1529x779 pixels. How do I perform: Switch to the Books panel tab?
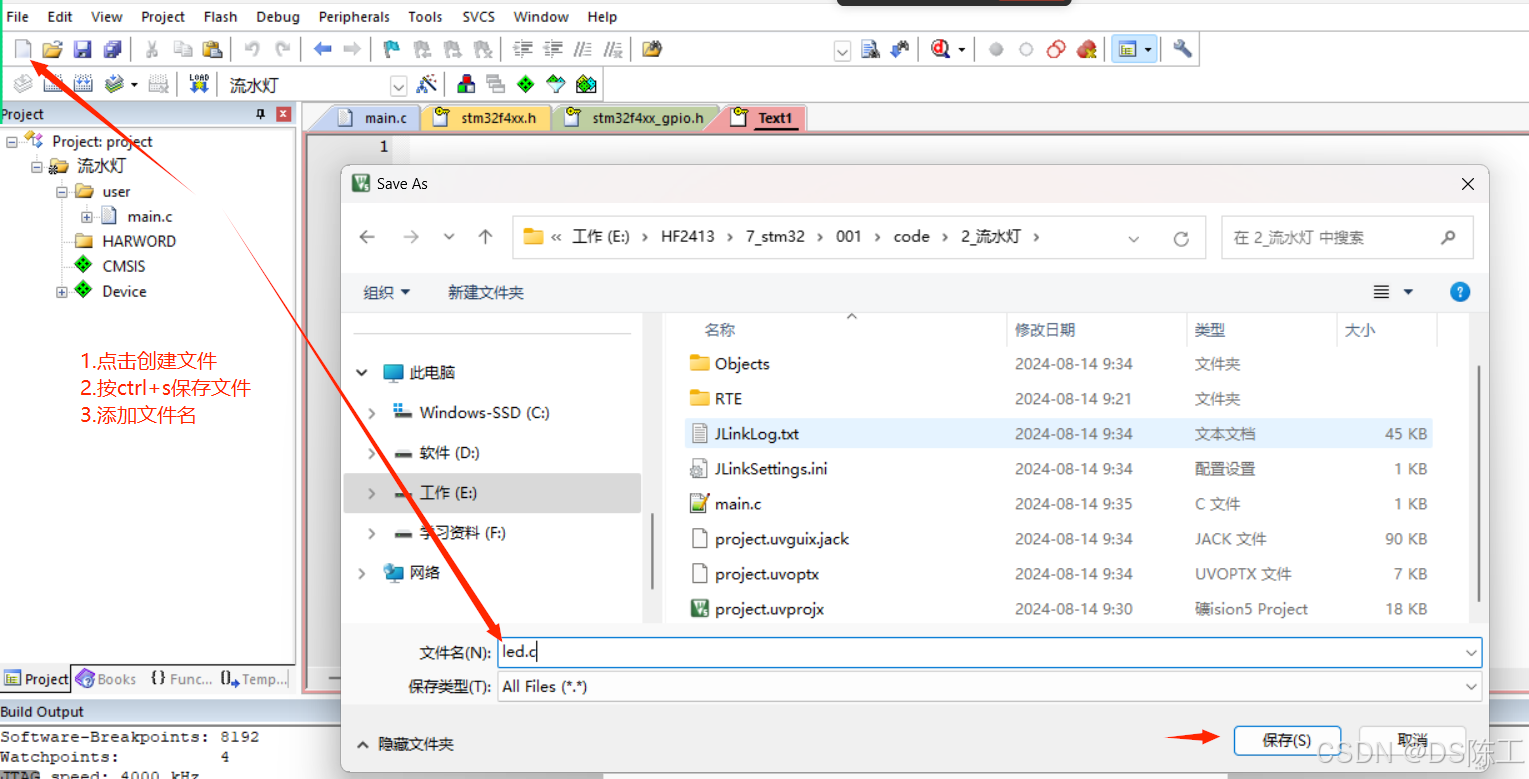(106, 679)
